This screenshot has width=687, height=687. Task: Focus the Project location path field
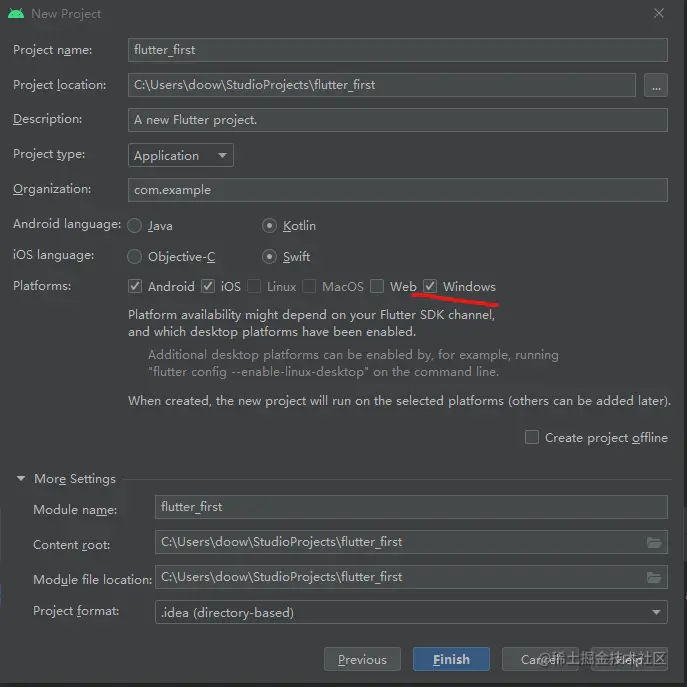tap(382, 85)
